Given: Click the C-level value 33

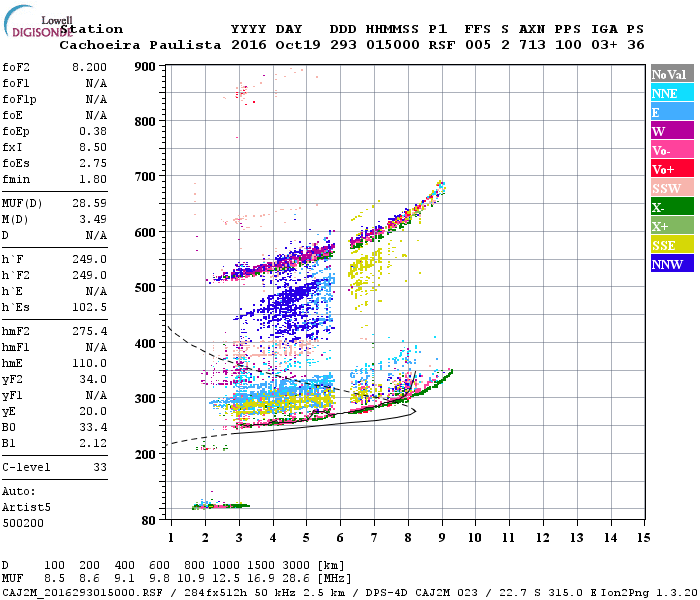Looking at the screenshot, I should (x=100, y=467).
